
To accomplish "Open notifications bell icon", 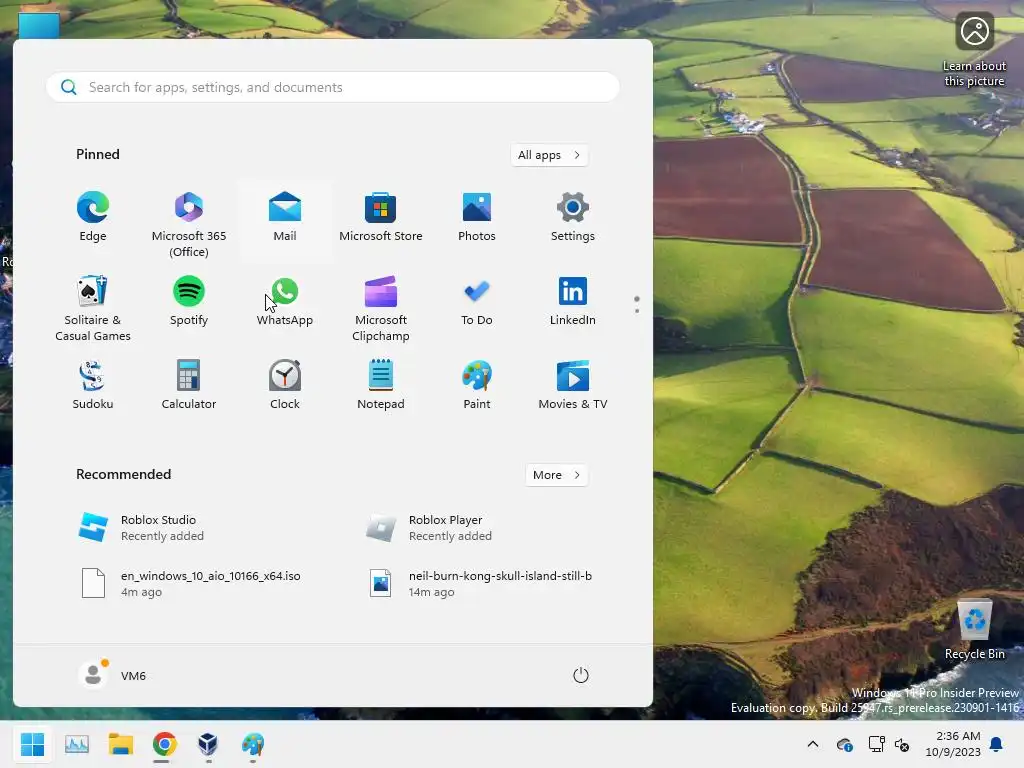I will click(x=997, y=744).
